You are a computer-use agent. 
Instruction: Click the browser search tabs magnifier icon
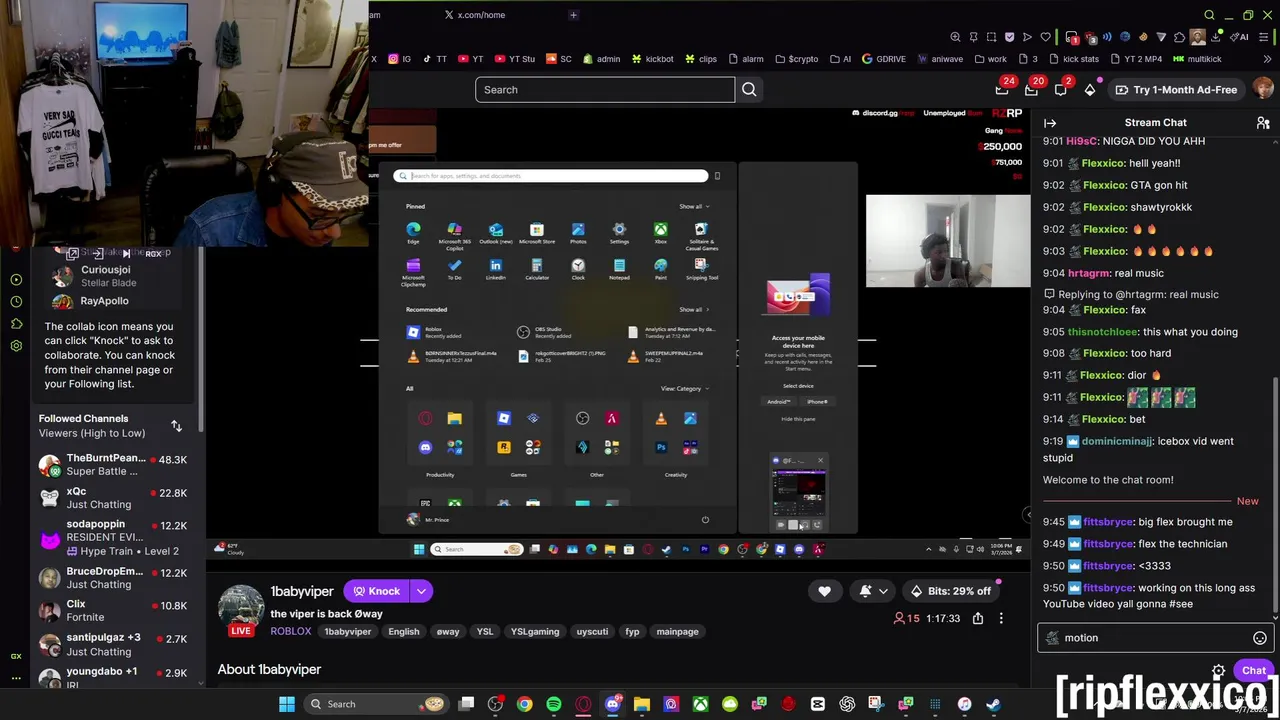pyautogui.click(x=1209, y=15)
